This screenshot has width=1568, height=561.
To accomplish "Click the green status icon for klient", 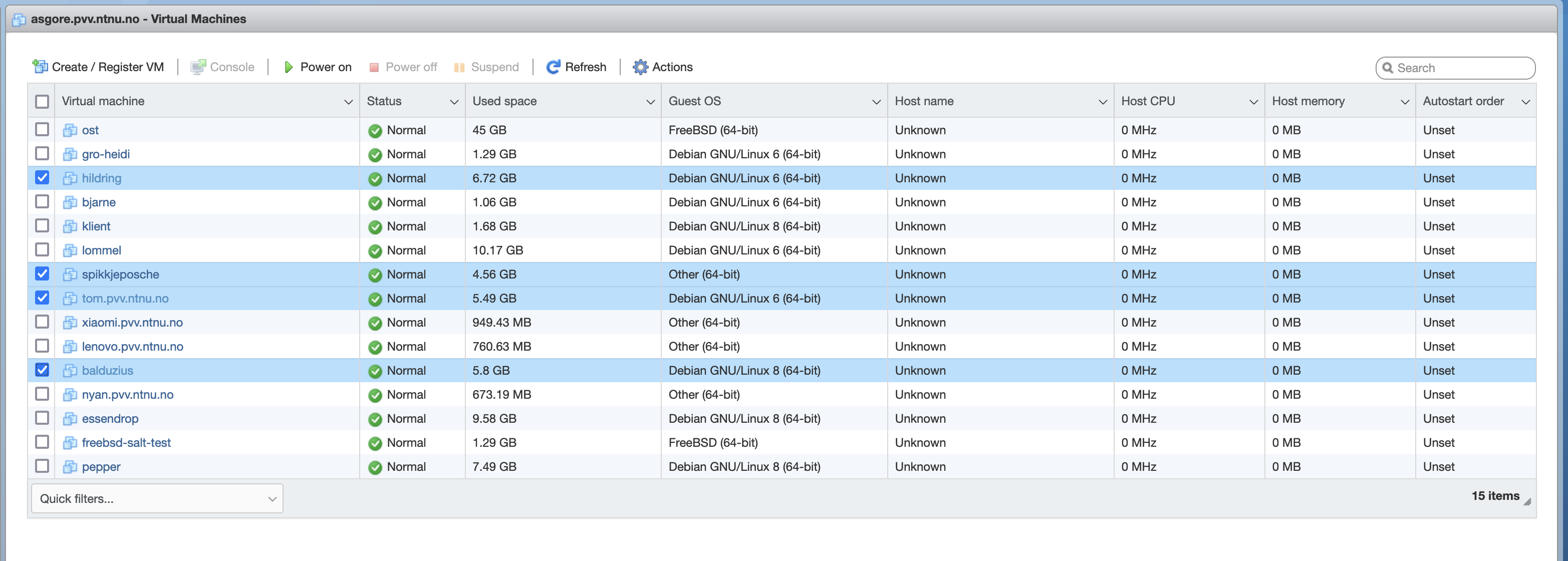I will pos(375,227).
